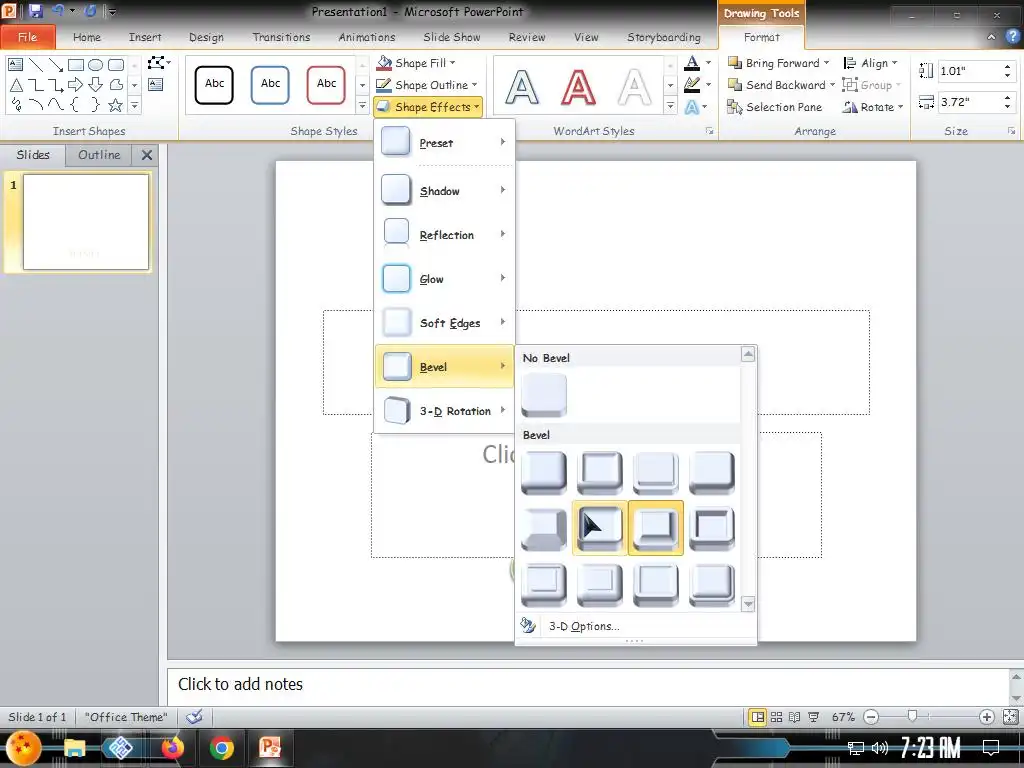Switch to the Transitions ribbon tab
This screenshot has width=1024, height=768.
(x=281, y=37)
